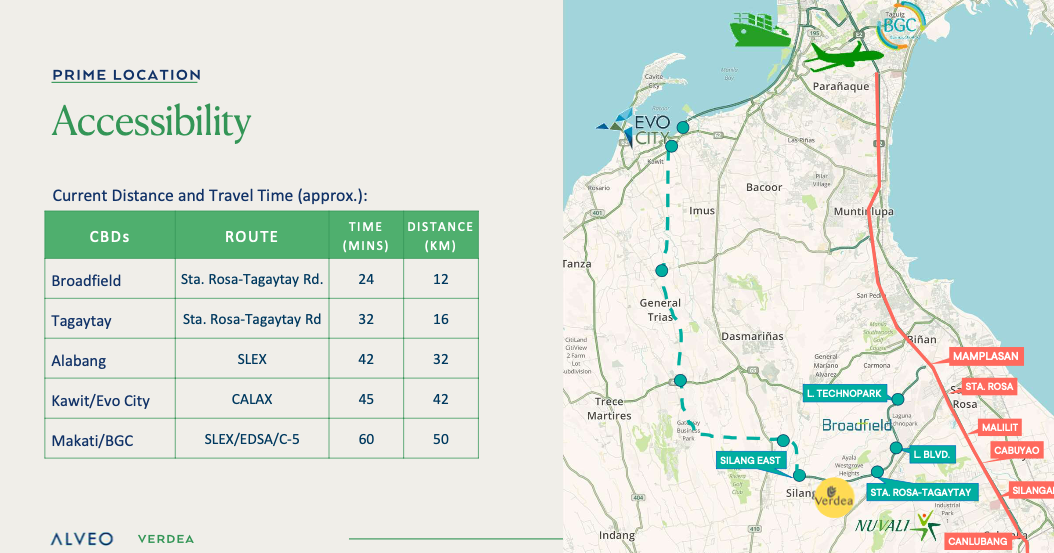Click the Dasmariñas map label
The image size is (1054, 553).
coord(752,336)
